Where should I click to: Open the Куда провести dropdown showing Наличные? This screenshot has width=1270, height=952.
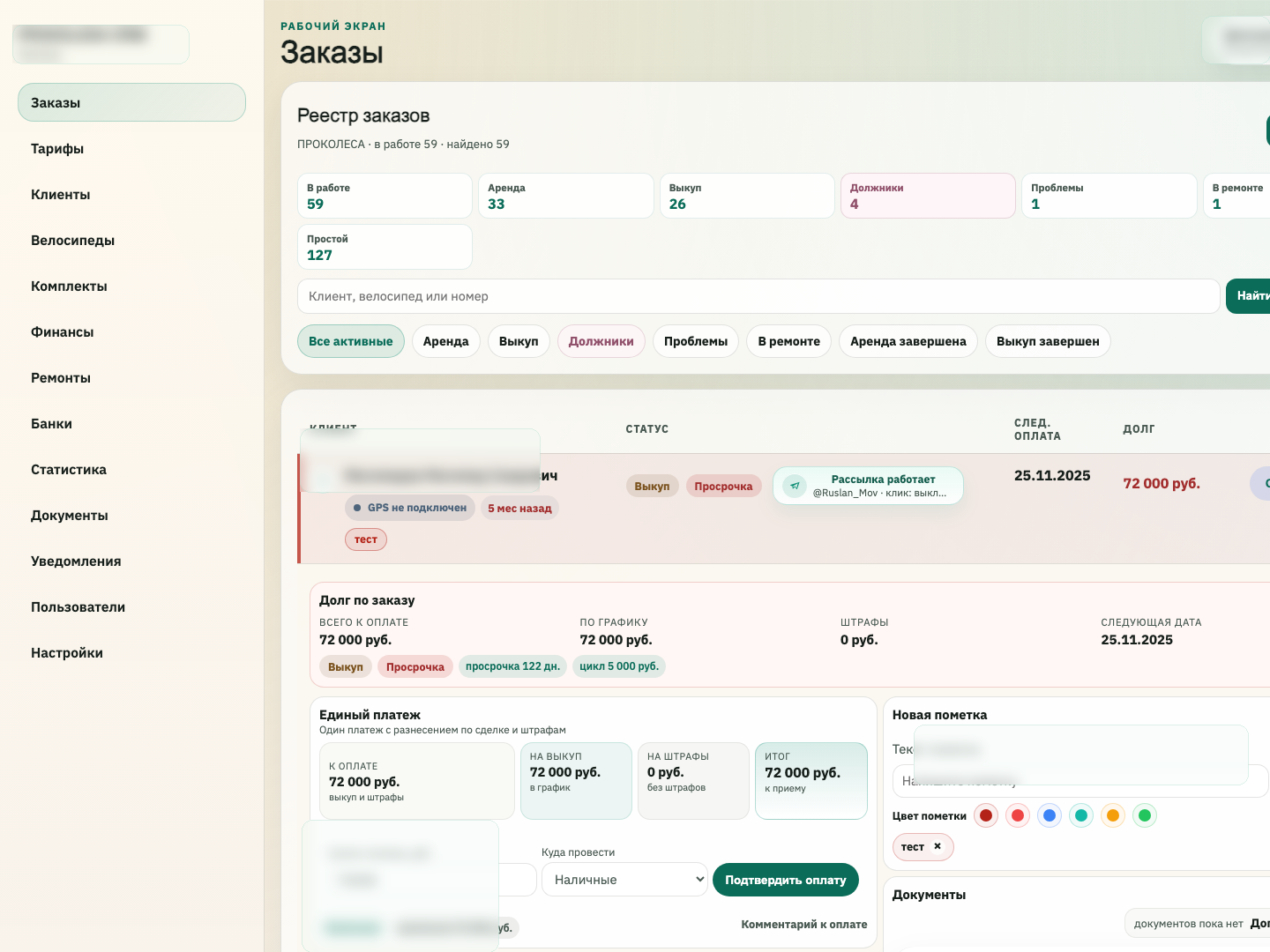(624, 879)
